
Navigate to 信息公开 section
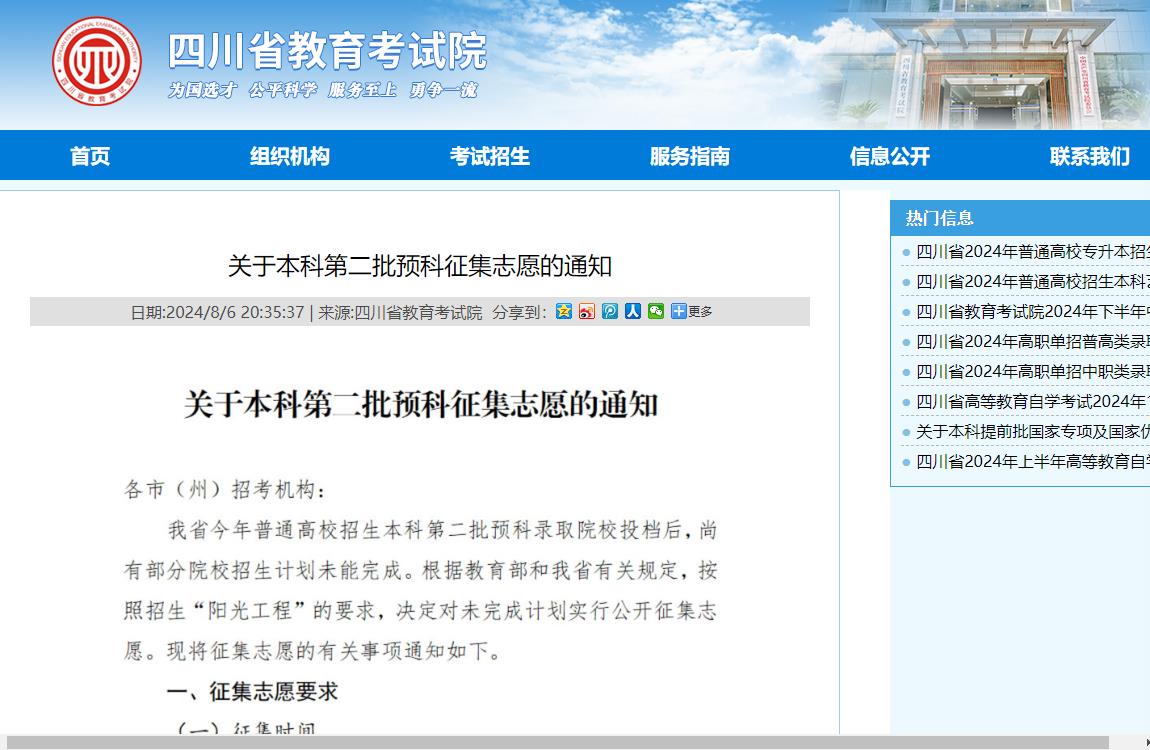[889, 156]
